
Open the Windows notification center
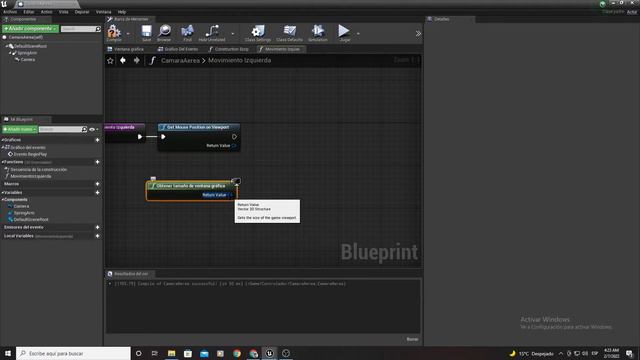coord(629,353)
